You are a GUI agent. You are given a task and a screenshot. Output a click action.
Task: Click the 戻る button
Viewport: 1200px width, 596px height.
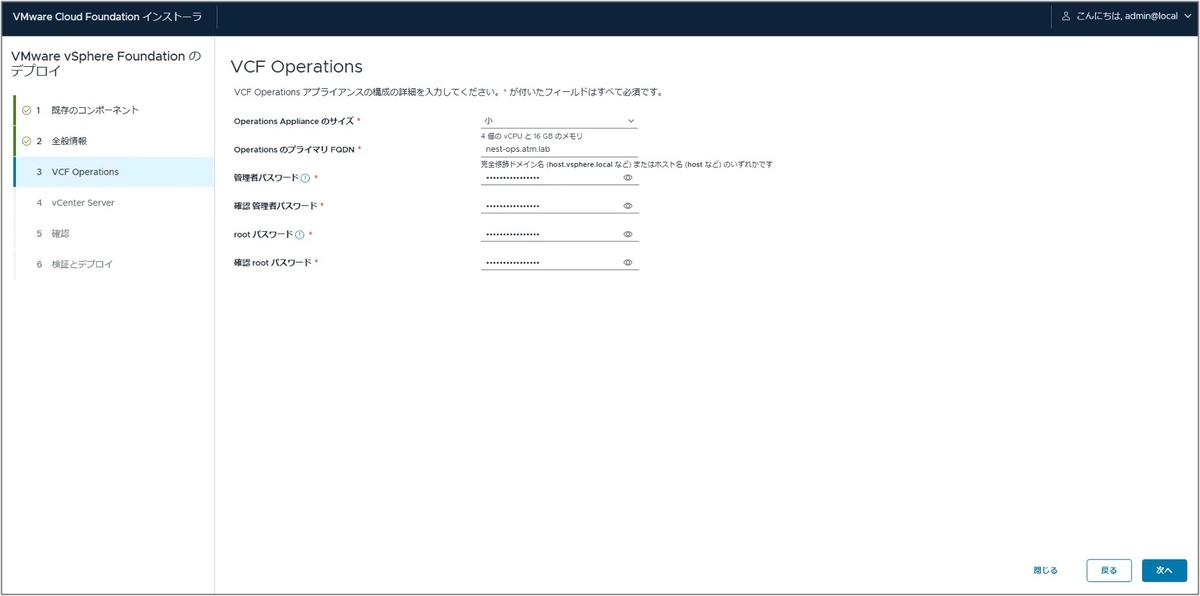point(1109,569)
